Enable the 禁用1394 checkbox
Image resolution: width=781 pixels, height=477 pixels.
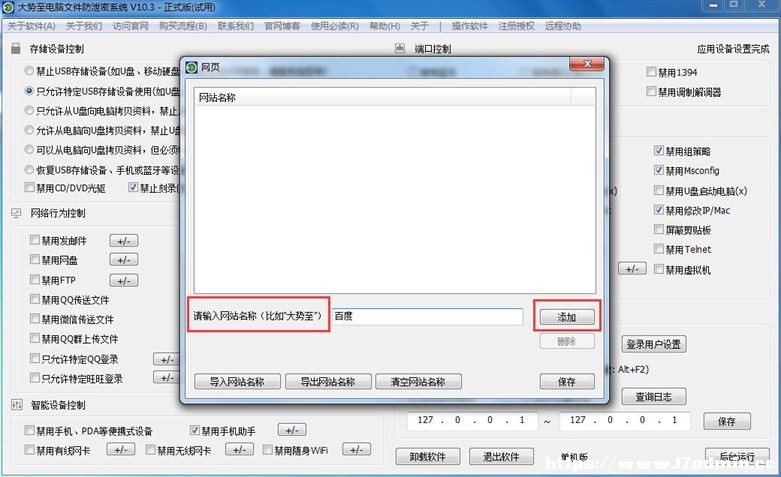click(x=651, y=72)
